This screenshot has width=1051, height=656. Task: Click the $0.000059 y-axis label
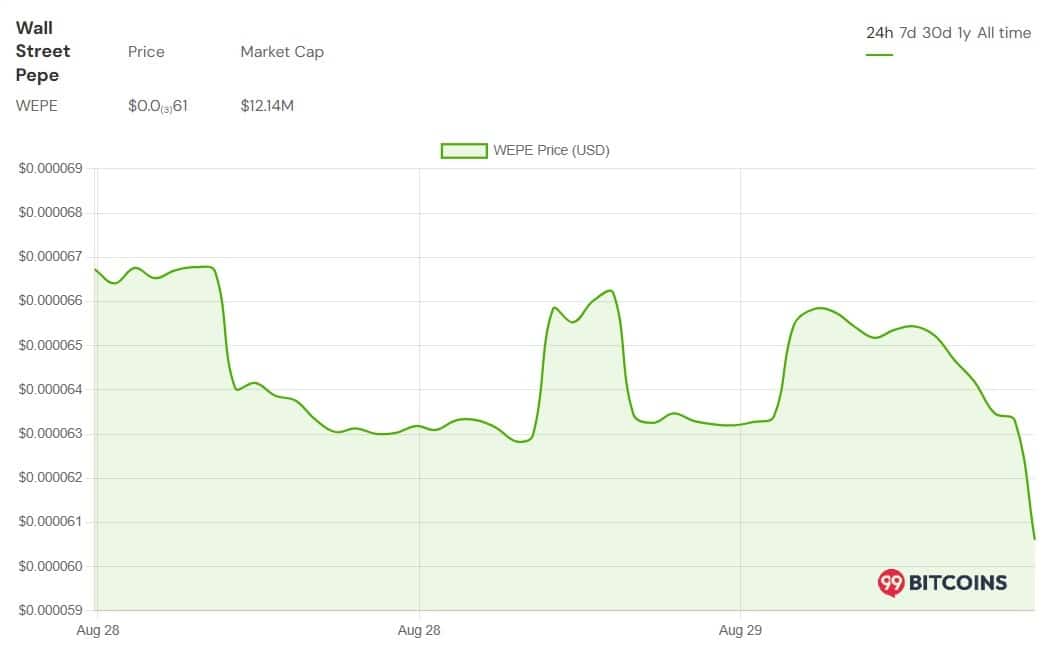[x=50, y=610]
